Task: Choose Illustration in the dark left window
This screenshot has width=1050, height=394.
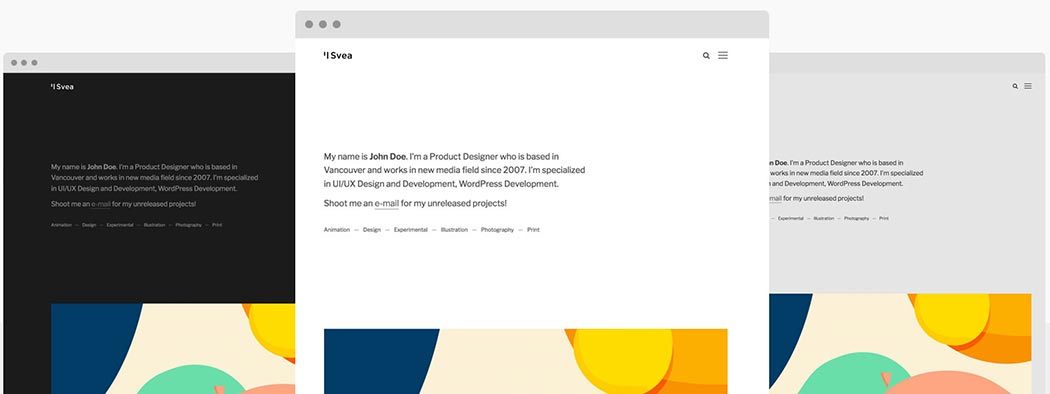Action: (154, 225)
